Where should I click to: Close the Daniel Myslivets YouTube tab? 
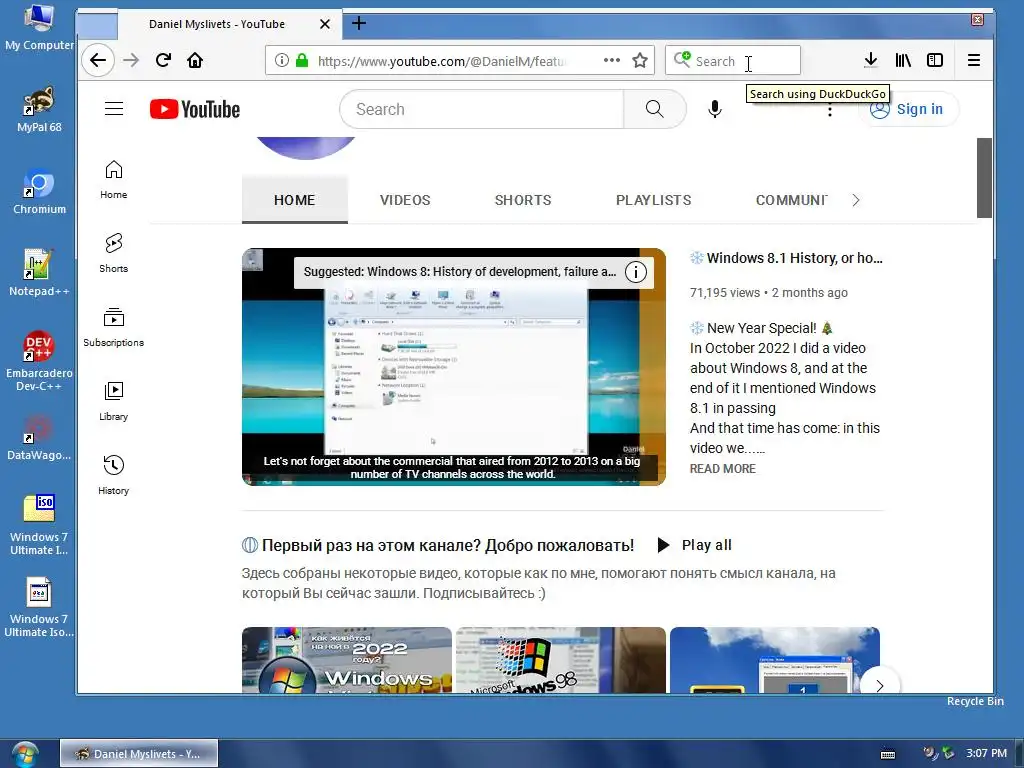(x=325, y=24)
